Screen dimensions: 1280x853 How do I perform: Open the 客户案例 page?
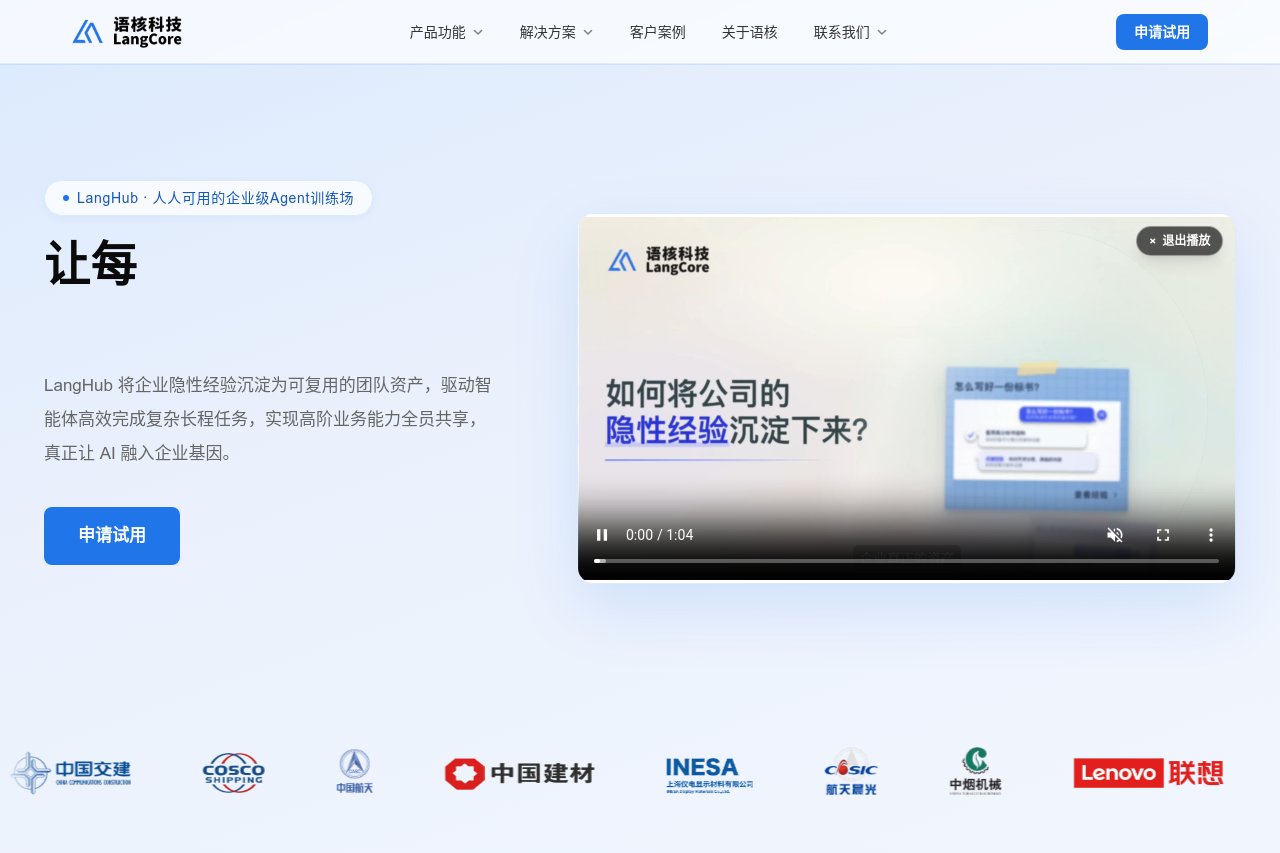(x=658, y=32)
